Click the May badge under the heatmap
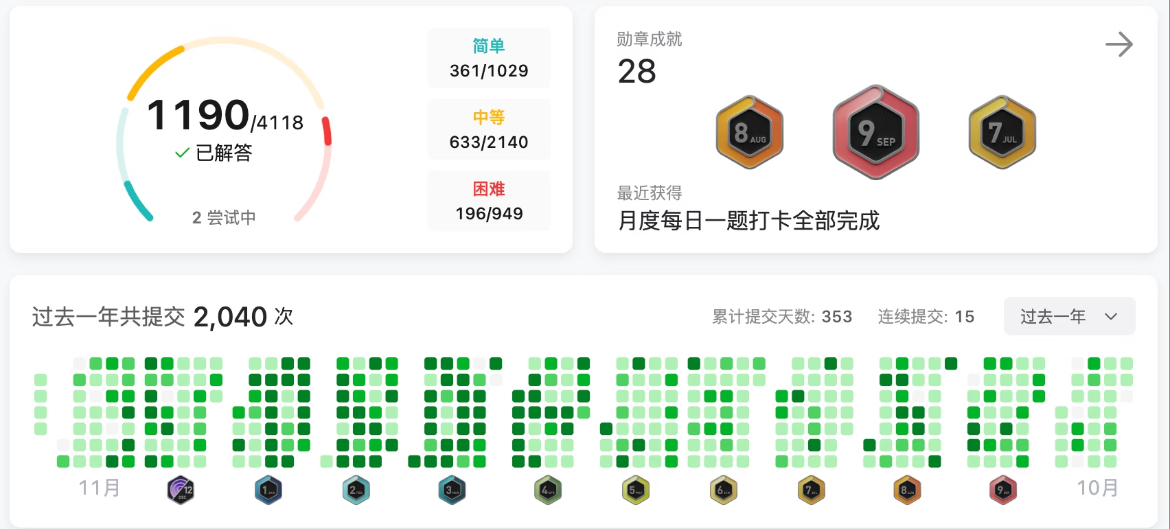Screen dimensions: 1170x529 click(636, 489)
